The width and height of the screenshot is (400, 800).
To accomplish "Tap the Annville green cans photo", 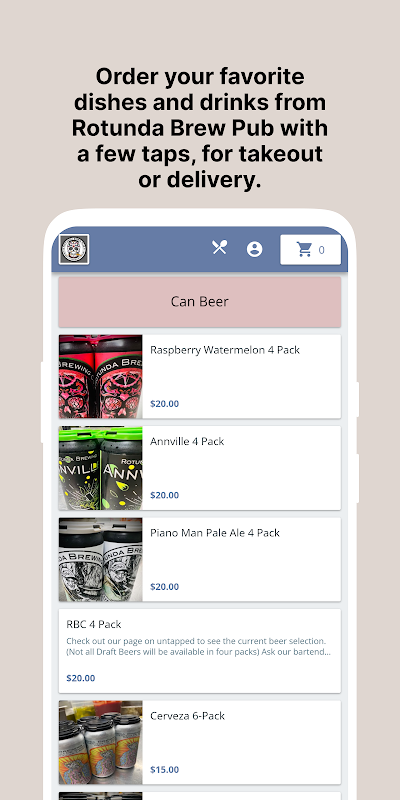I will pyautogui.click(x=101, y=468).
